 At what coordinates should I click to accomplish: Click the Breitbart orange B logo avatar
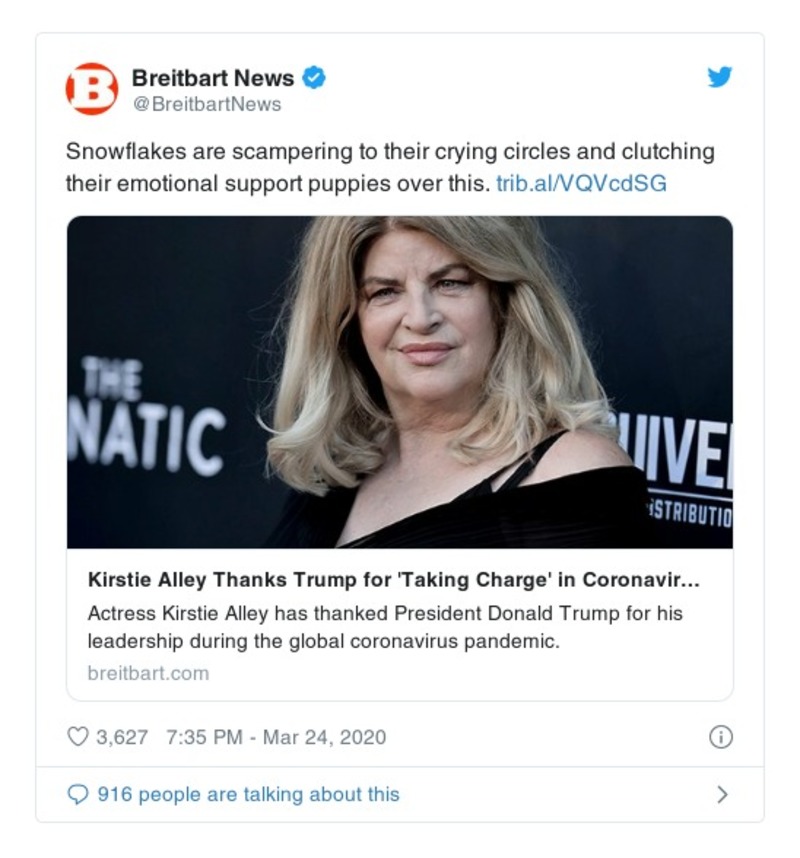(x=92, y=89)
